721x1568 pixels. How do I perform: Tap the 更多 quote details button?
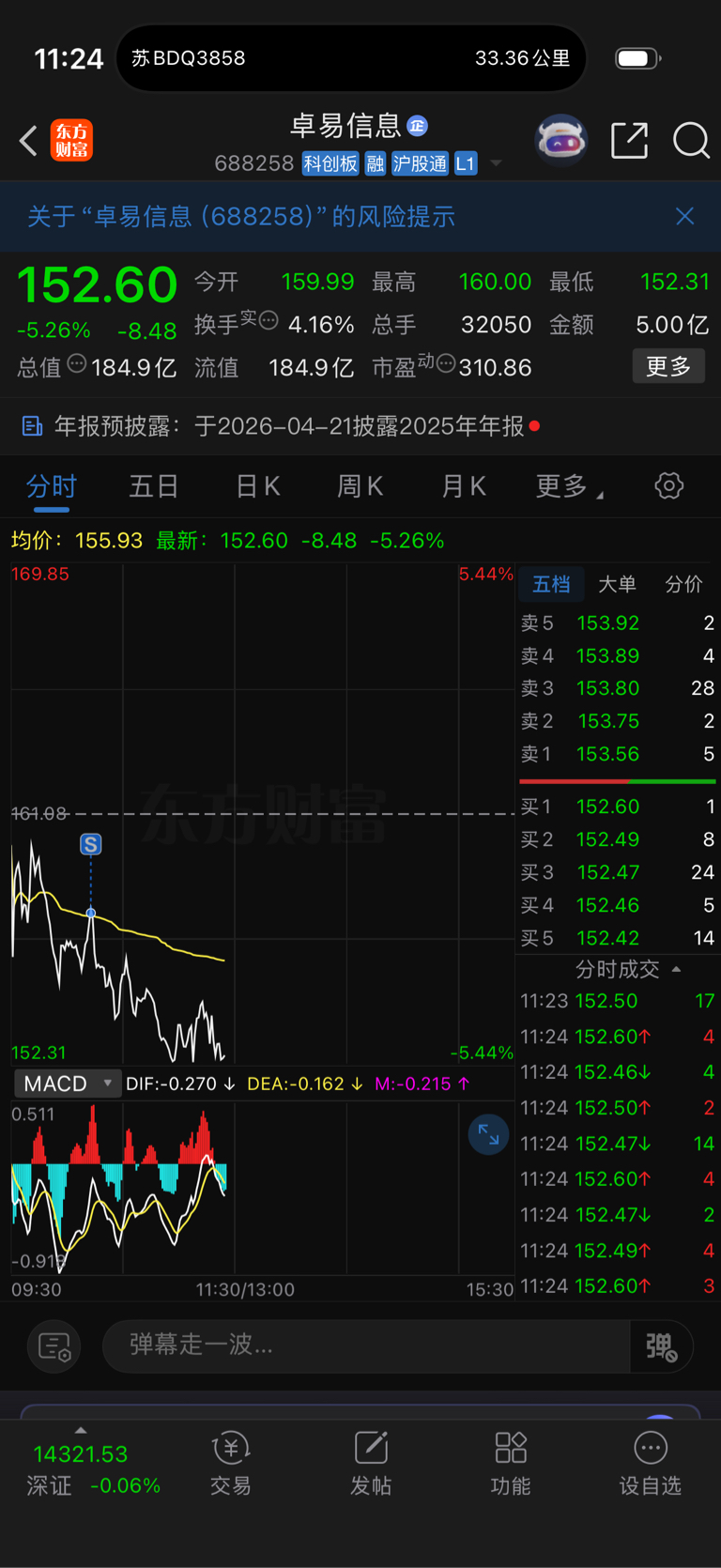(668, 366)
